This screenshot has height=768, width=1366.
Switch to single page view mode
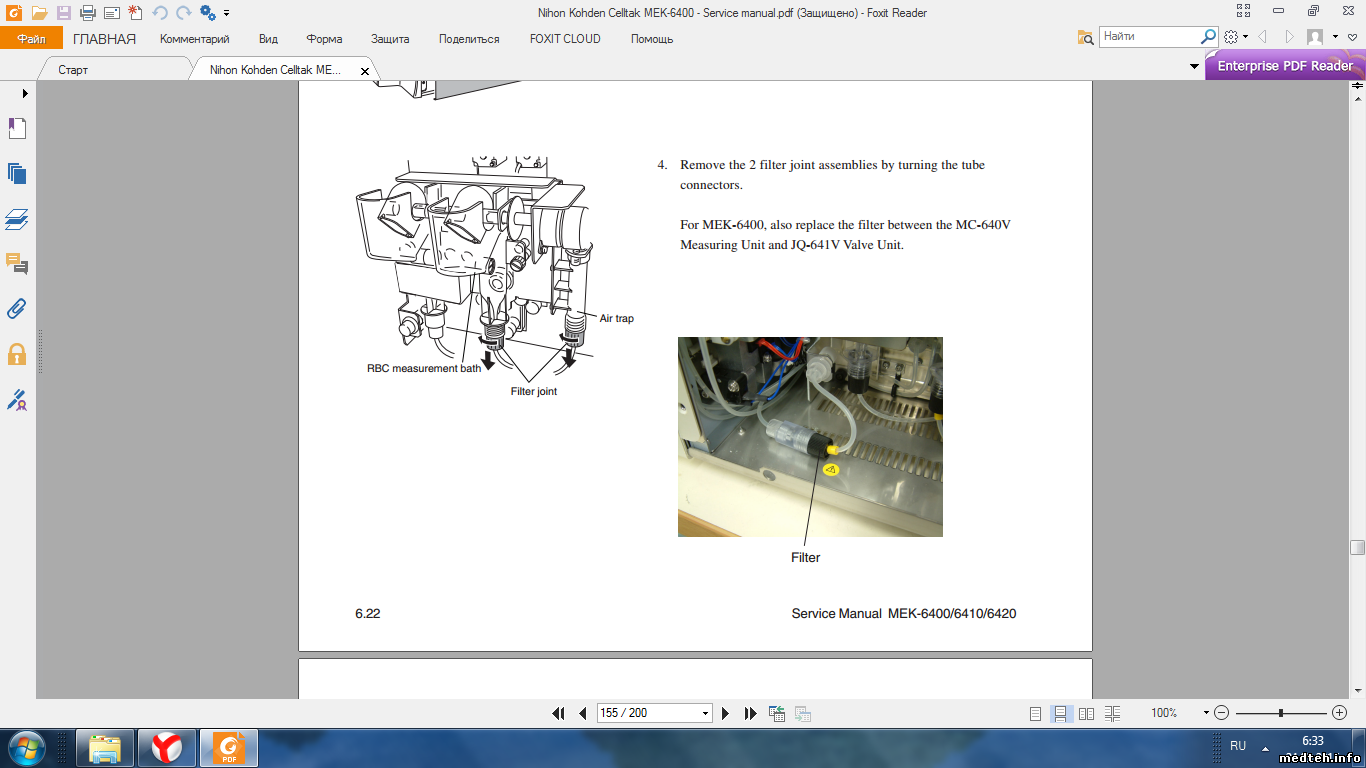(x=1035, y=714)
